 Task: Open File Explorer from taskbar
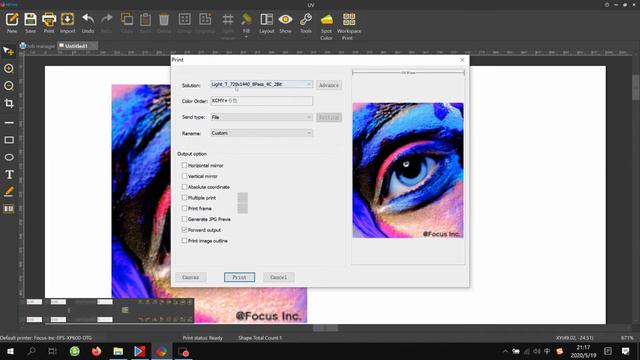[x=118, y=351]
